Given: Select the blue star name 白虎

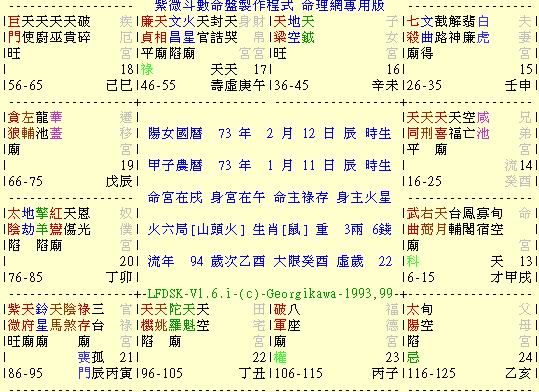Looking at the screenshot, I should tap(483, 30).
